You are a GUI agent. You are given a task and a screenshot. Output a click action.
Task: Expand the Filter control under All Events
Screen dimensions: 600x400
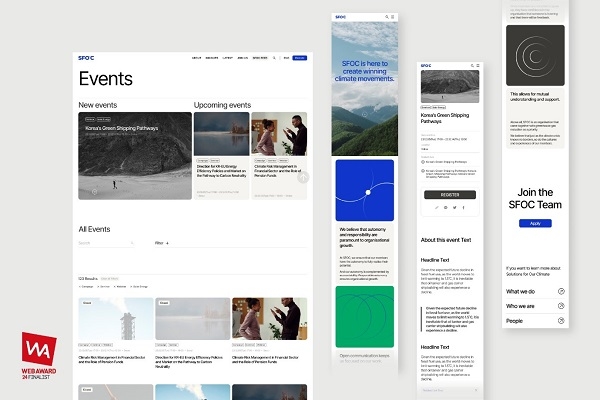161,243
